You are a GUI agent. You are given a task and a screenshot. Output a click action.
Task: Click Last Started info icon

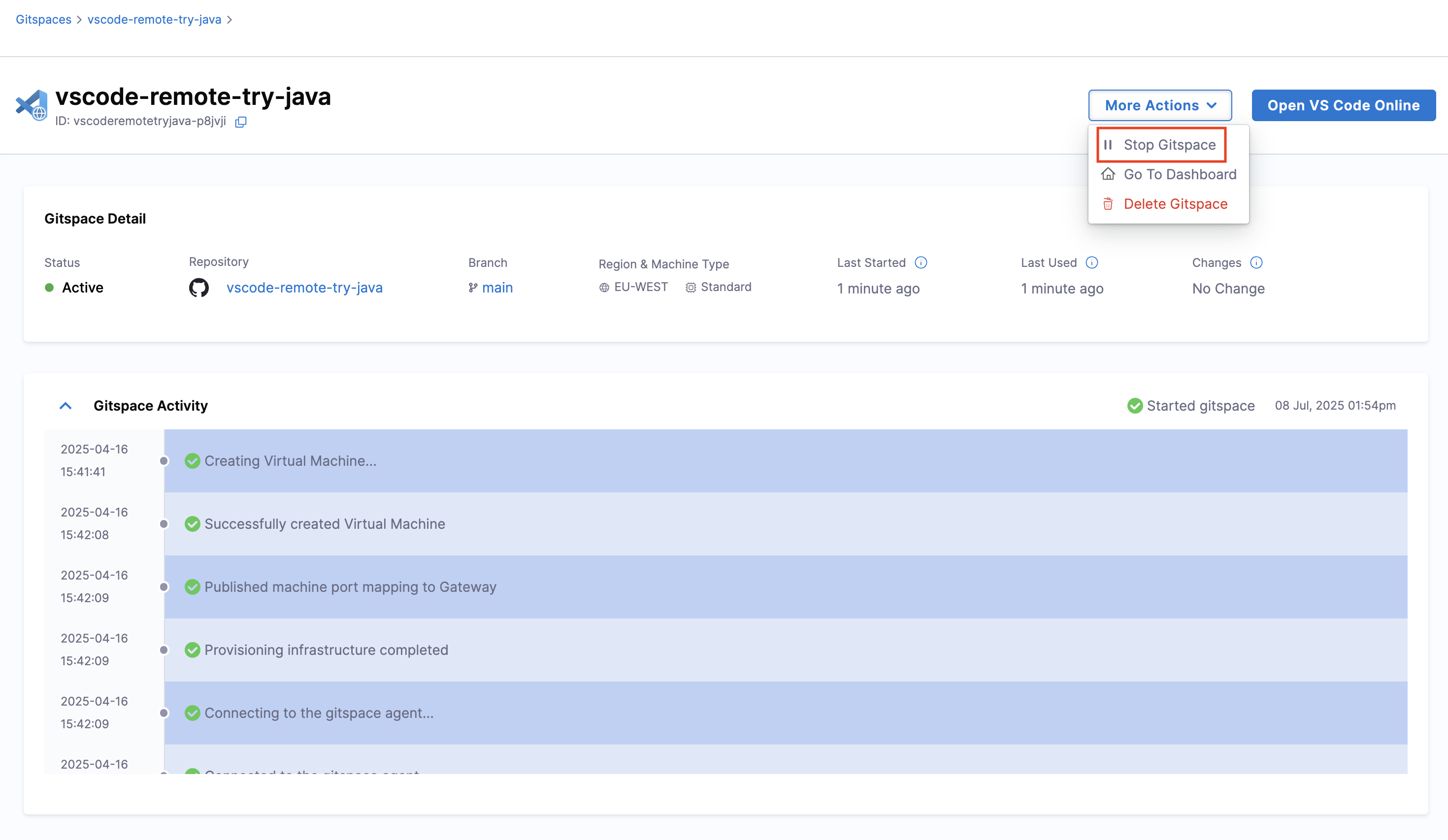[x=921, y=262]
